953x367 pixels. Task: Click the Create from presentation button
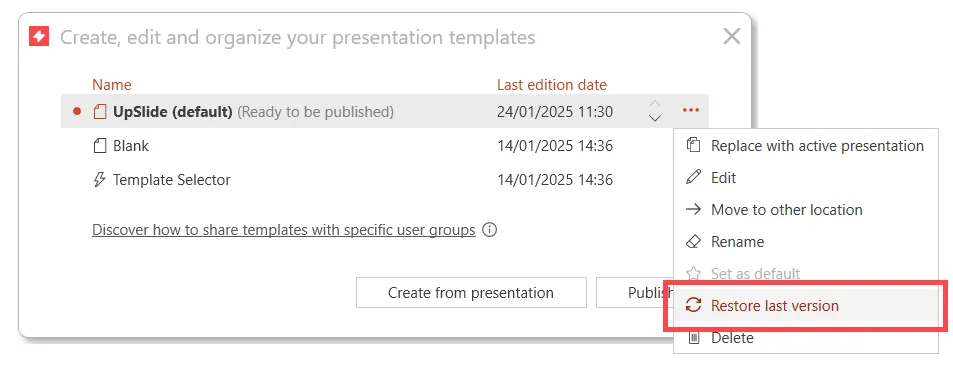pos(471,293)
